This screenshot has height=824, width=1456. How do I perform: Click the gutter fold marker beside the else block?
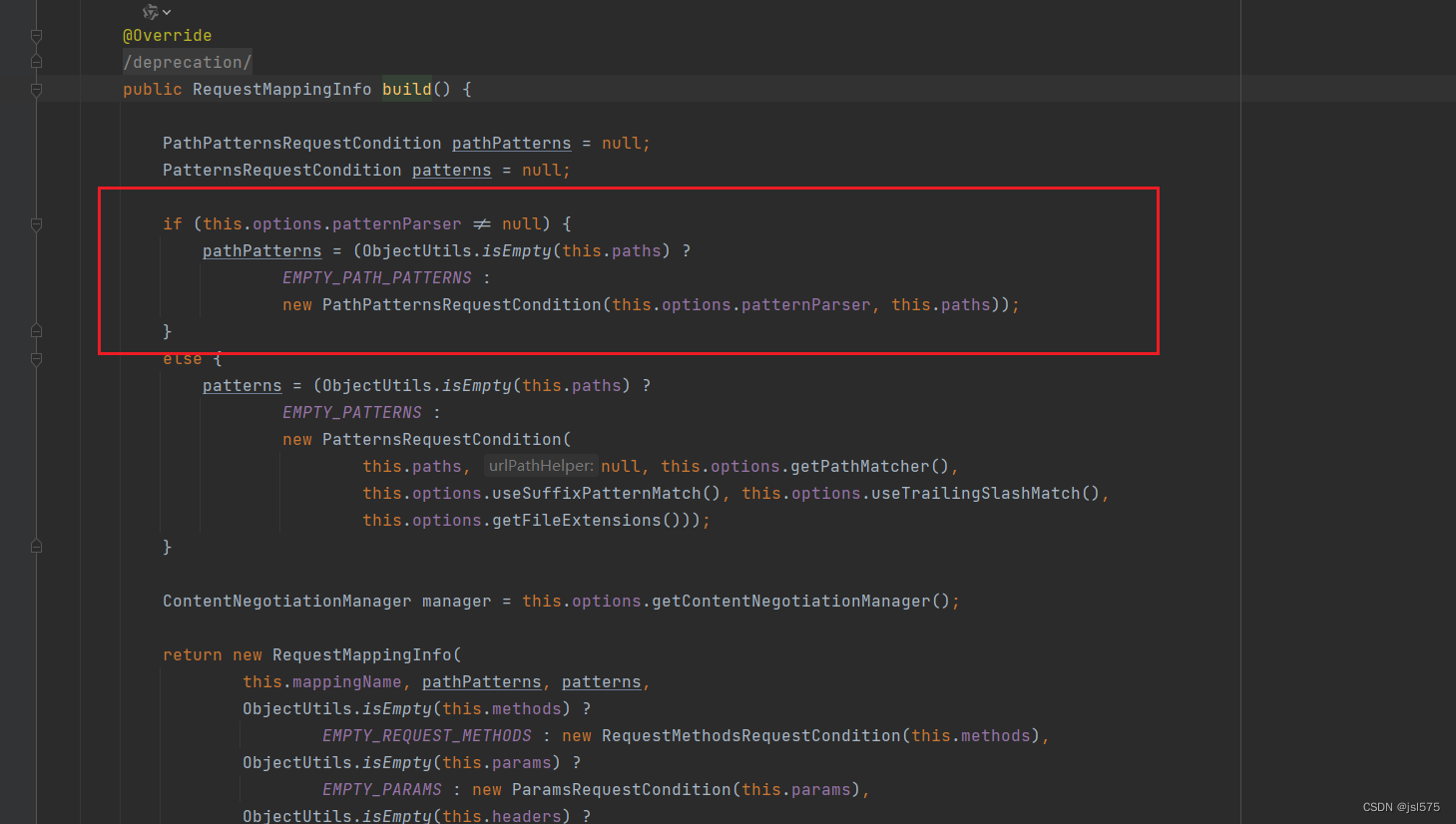pyautogui.click(x=36, y=357)
